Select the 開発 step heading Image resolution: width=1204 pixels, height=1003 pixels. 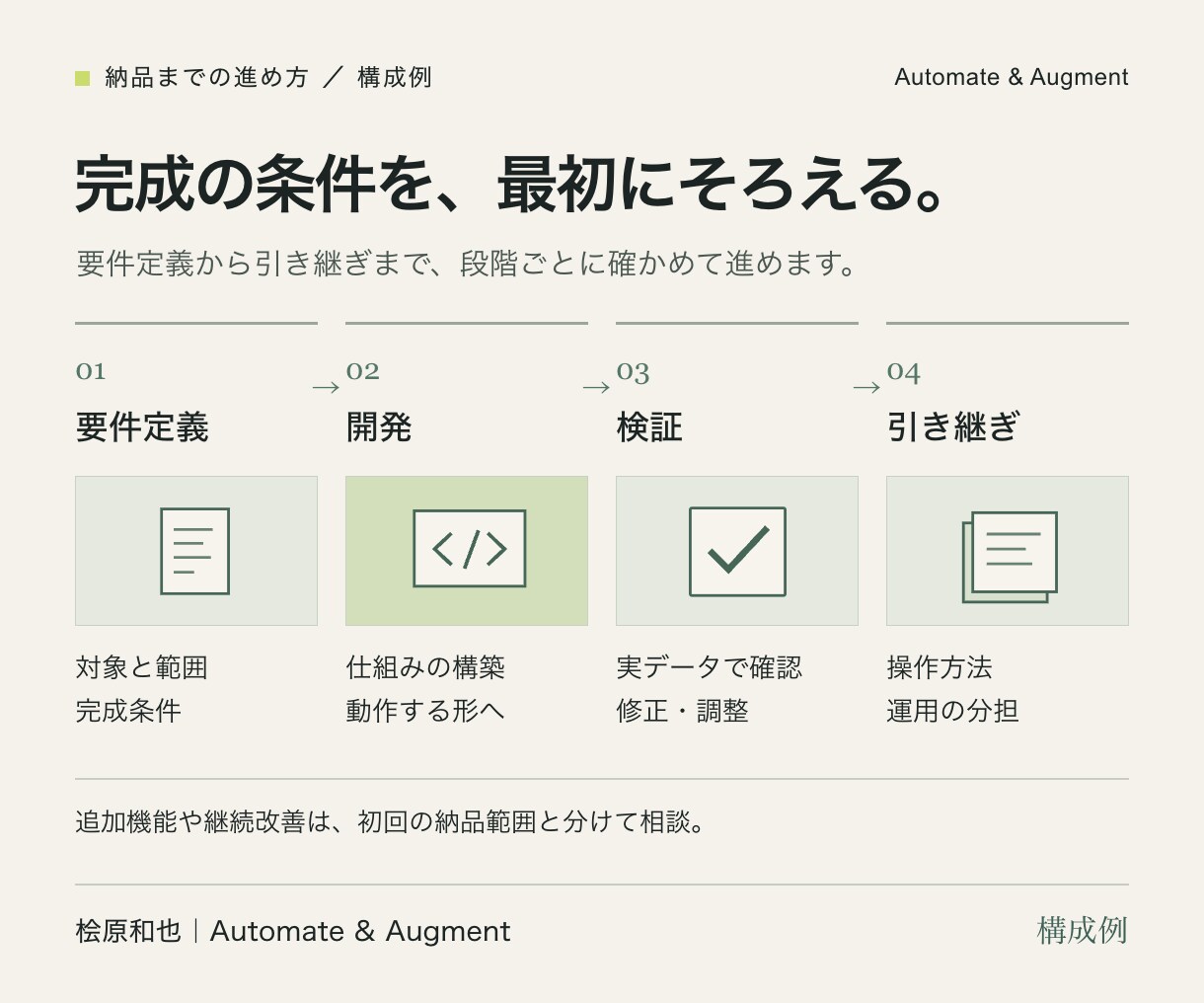379,427
